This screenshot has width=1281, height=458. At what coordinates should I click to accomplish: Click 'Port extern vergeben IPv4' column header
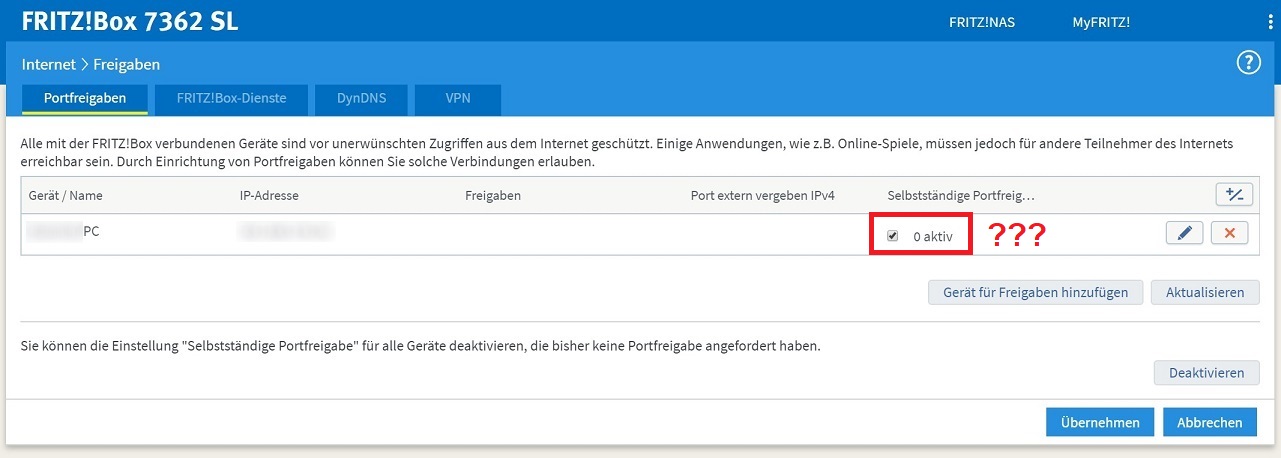click(x=763, y=195)
